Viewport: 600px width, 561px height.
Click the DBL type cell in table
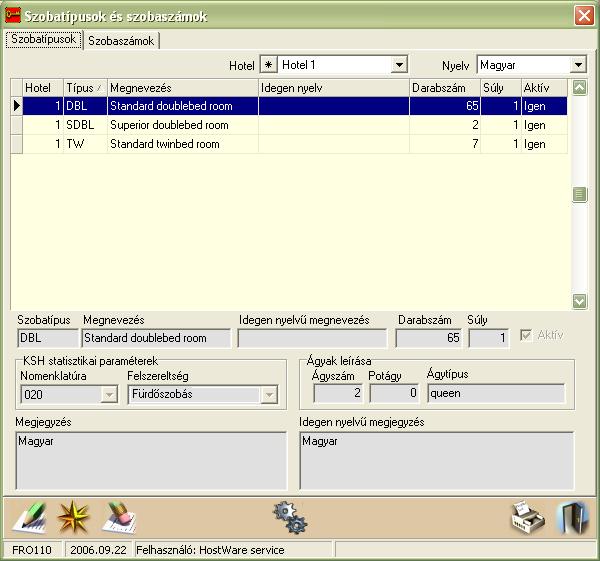tap(85, 106)
